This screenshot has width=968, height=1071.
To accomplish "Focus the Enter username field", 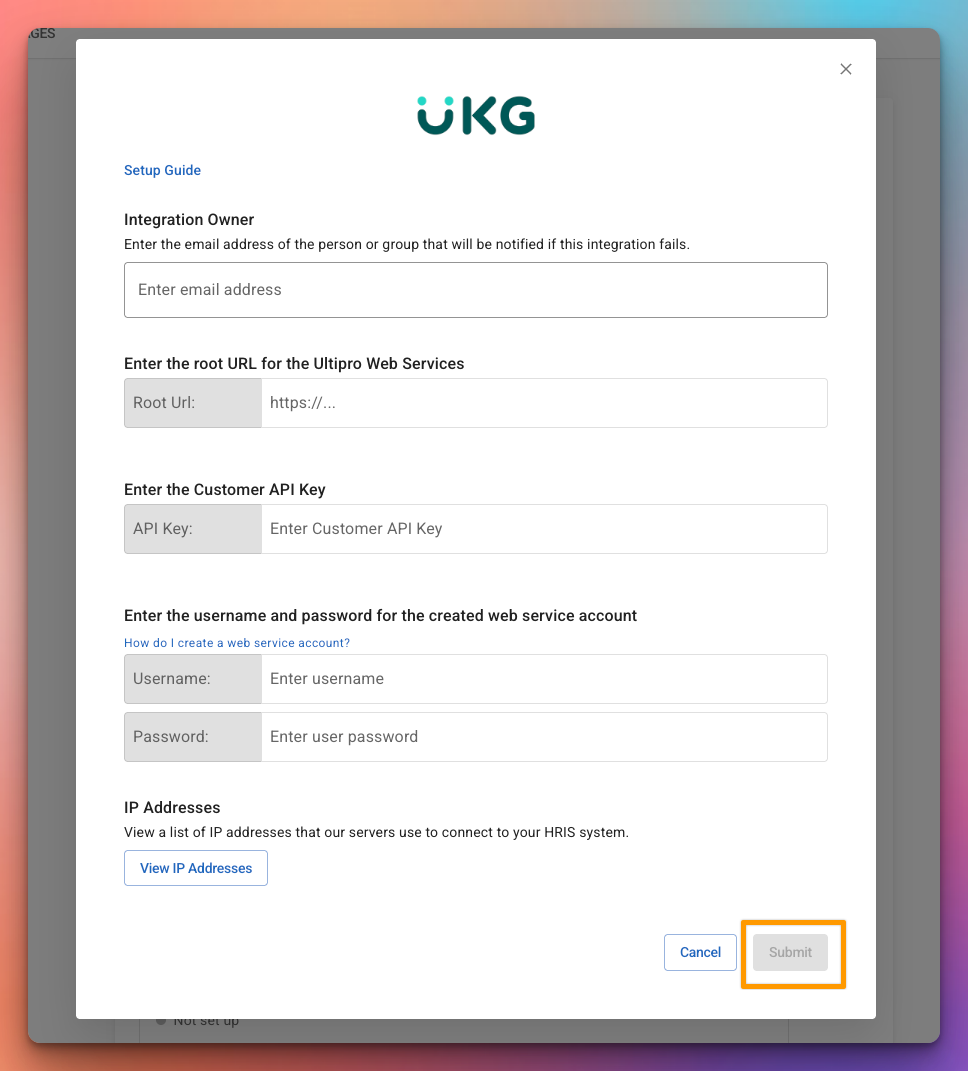I will point(544,679).
